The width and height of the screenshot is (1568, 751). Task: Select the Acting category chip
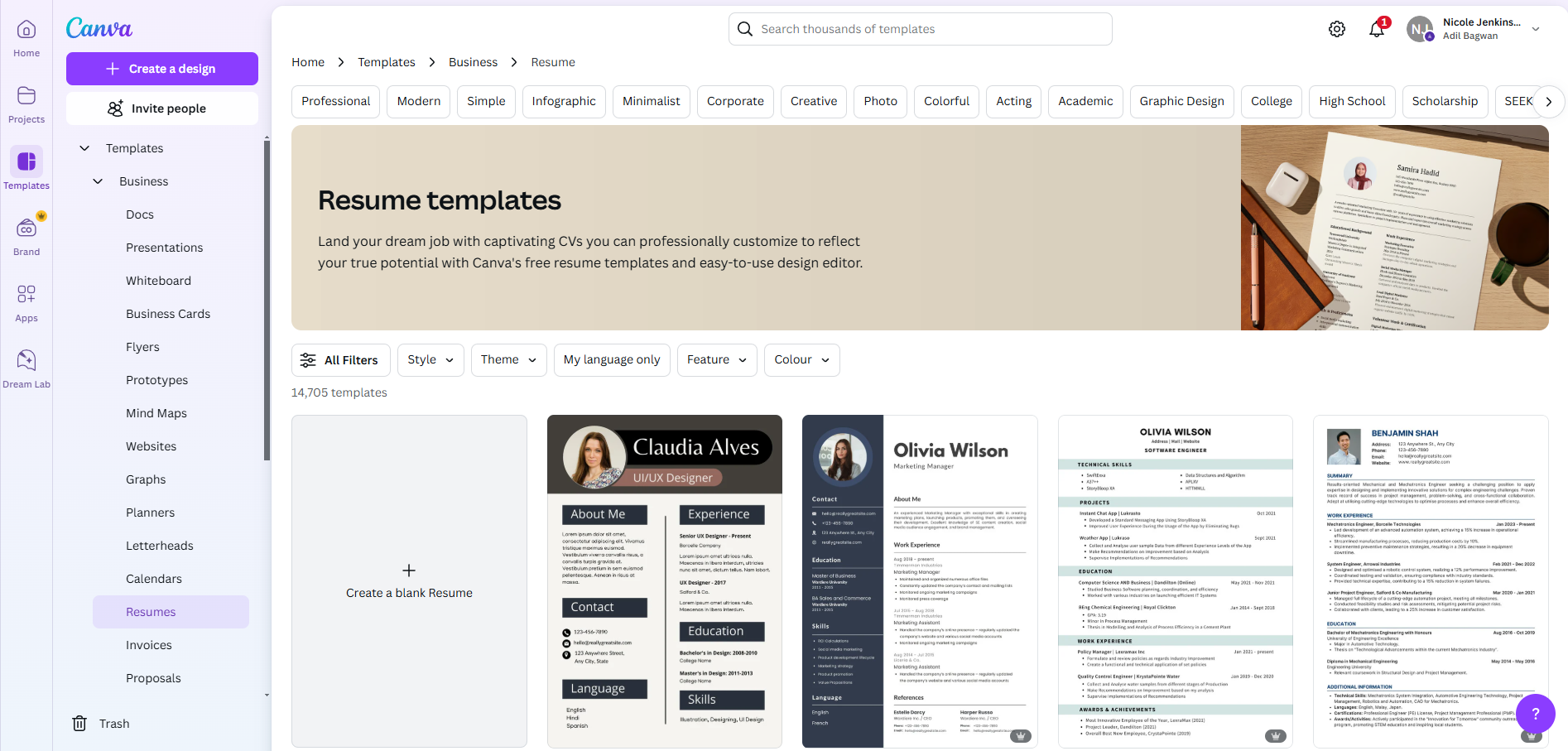click(1014, 102)
